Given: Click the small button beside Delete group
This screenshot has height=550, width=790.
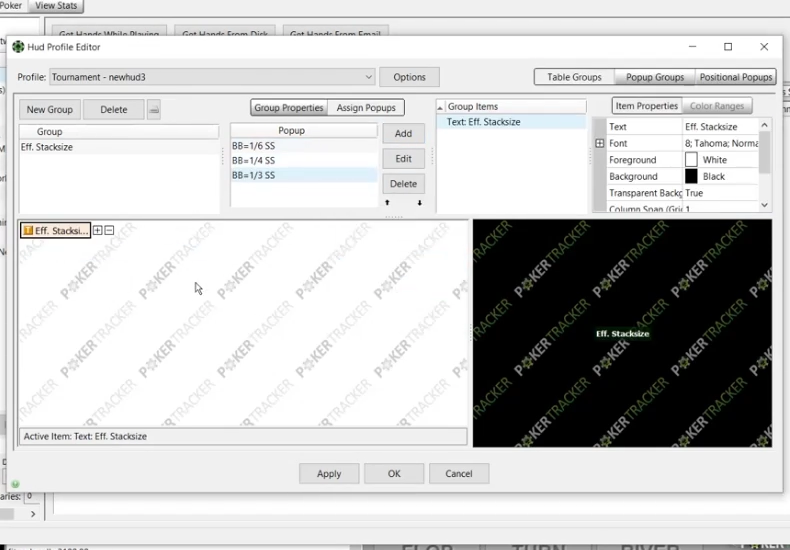Looking at the screenshot, I should 154,109.
